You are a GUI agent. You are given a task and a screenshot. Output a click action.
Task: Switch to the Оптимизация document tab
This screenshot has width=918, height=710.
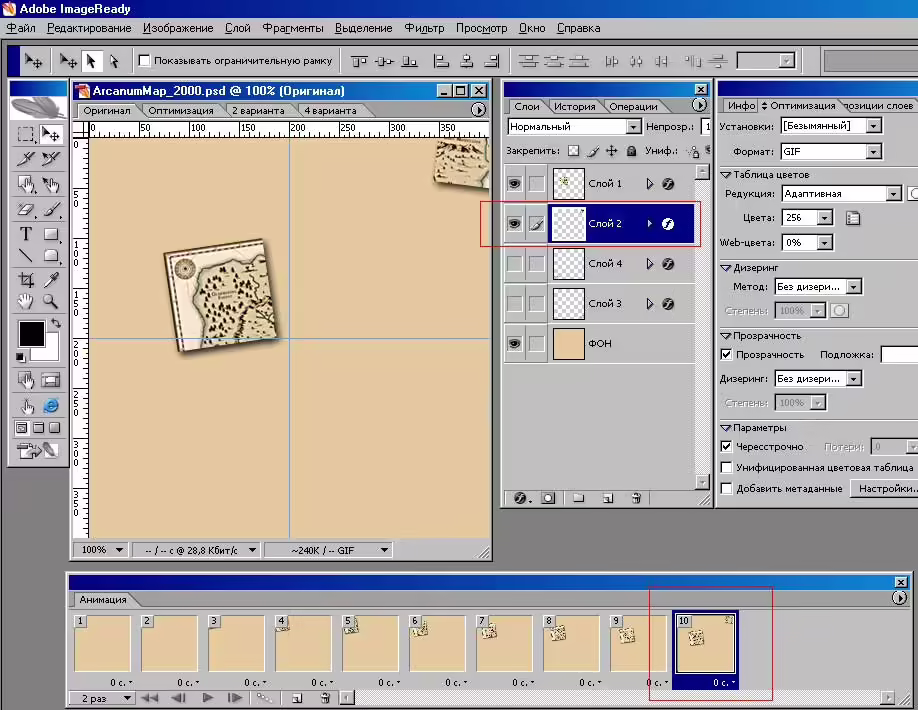coord(181,110)
